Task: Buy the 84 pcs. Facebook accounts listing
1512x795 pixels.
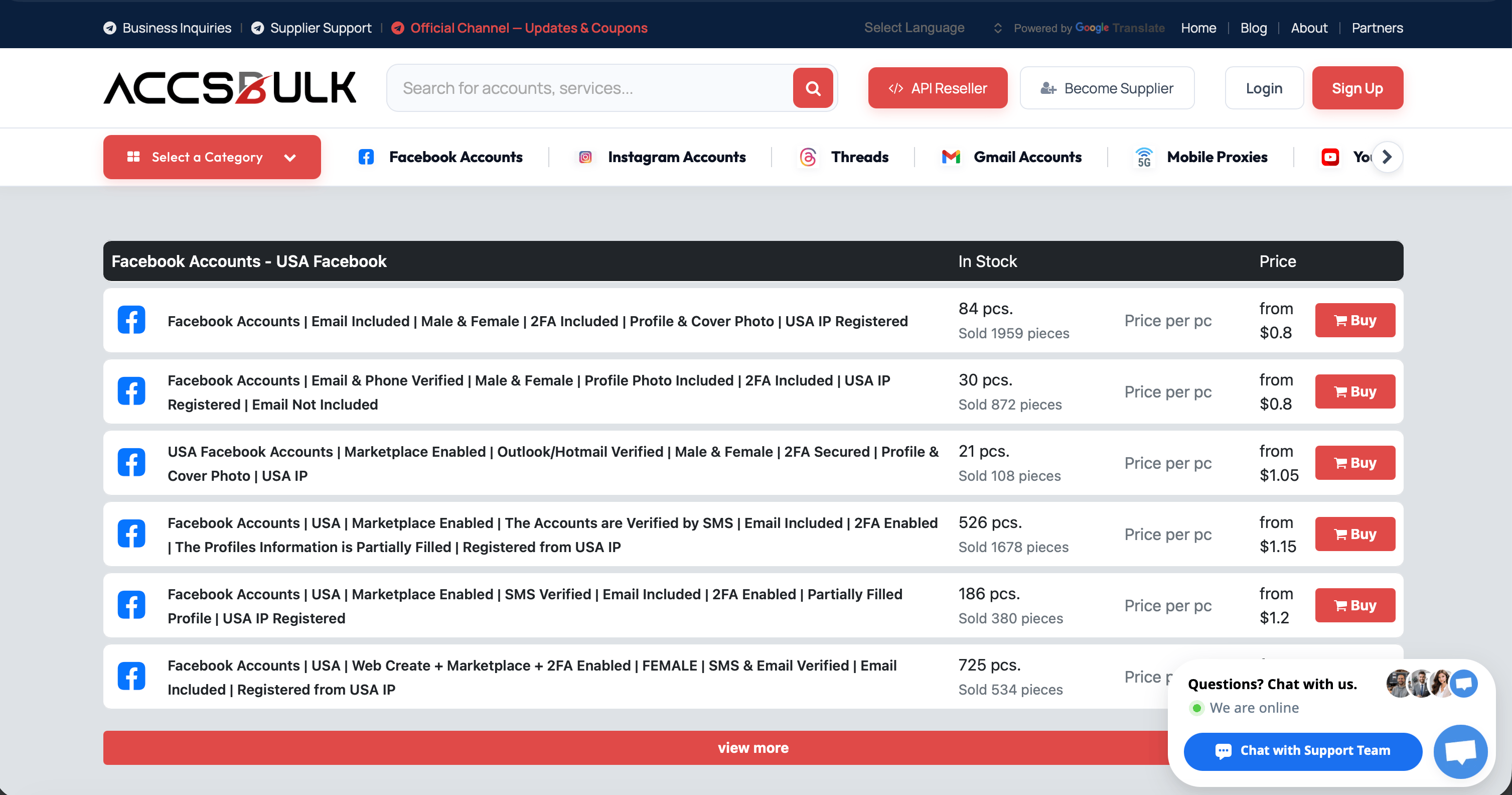Action: pos(1355,320)
